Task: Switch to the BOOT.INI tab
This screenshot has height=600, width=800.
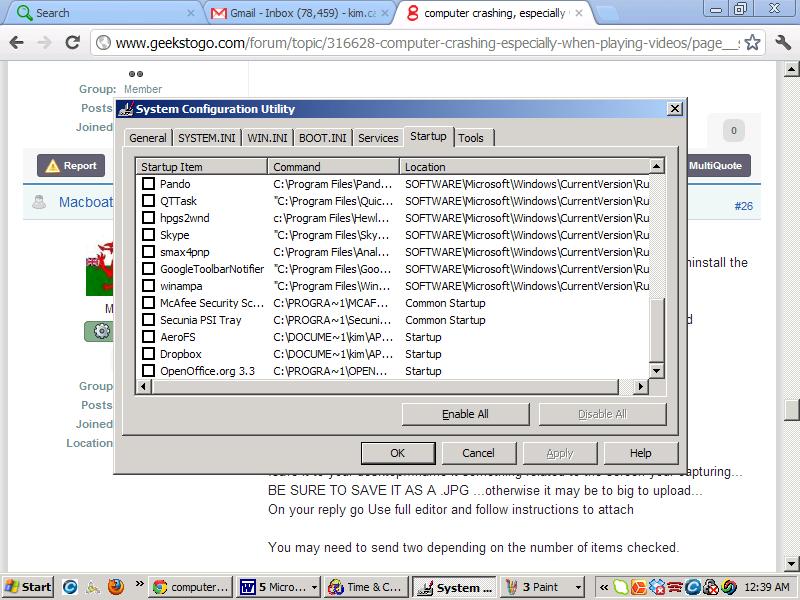Action: coord(322,138)
